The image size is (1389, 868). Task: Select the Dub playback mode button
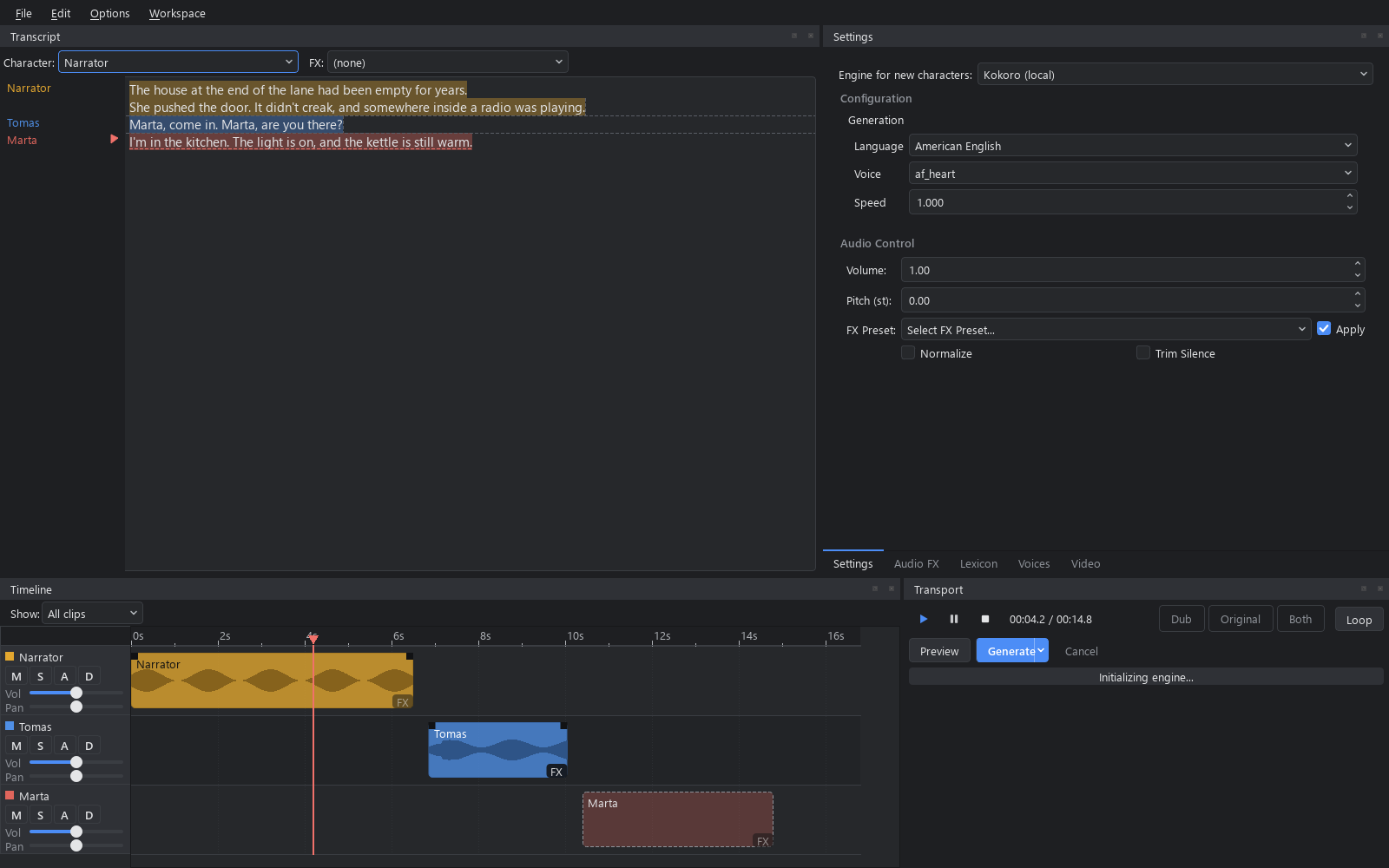(x=1182, y=619)
